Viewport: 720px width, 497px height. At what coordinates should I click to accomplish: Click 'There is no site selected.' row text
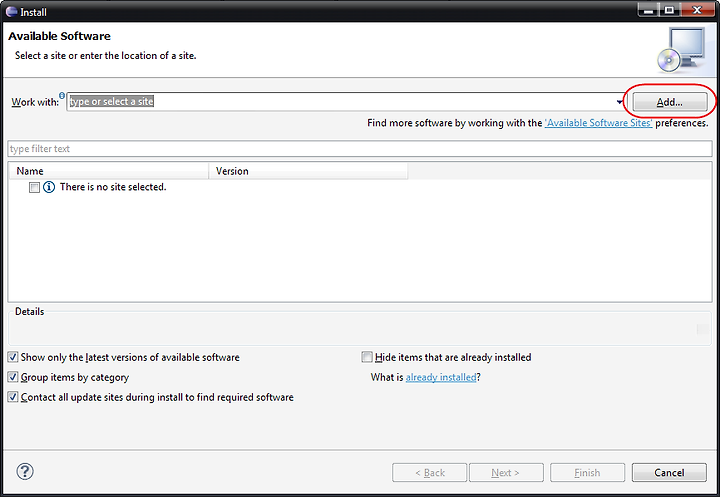click(113, 187)
